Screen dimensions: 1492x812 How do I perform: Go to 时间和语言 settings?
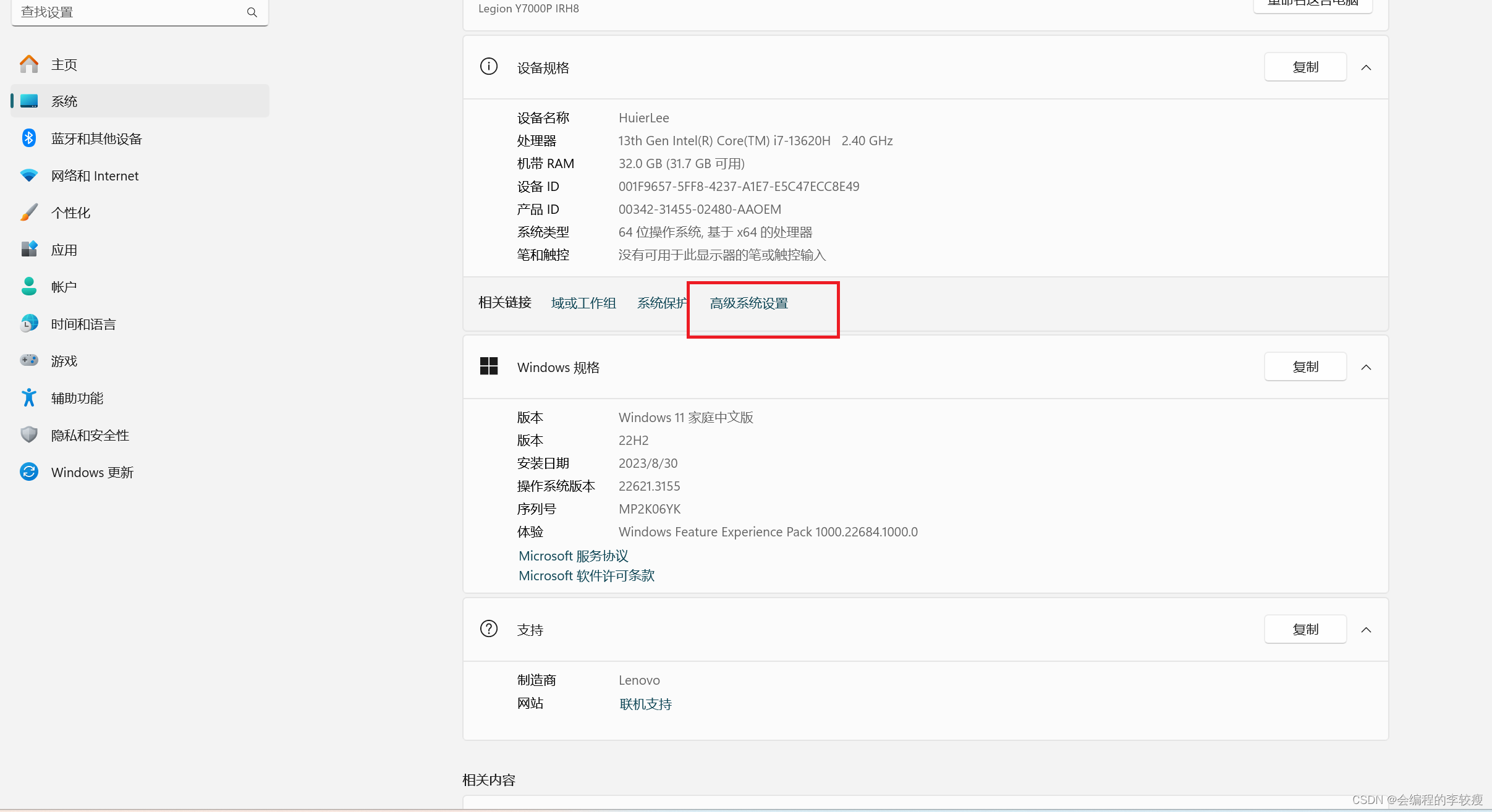pos(140,324)
